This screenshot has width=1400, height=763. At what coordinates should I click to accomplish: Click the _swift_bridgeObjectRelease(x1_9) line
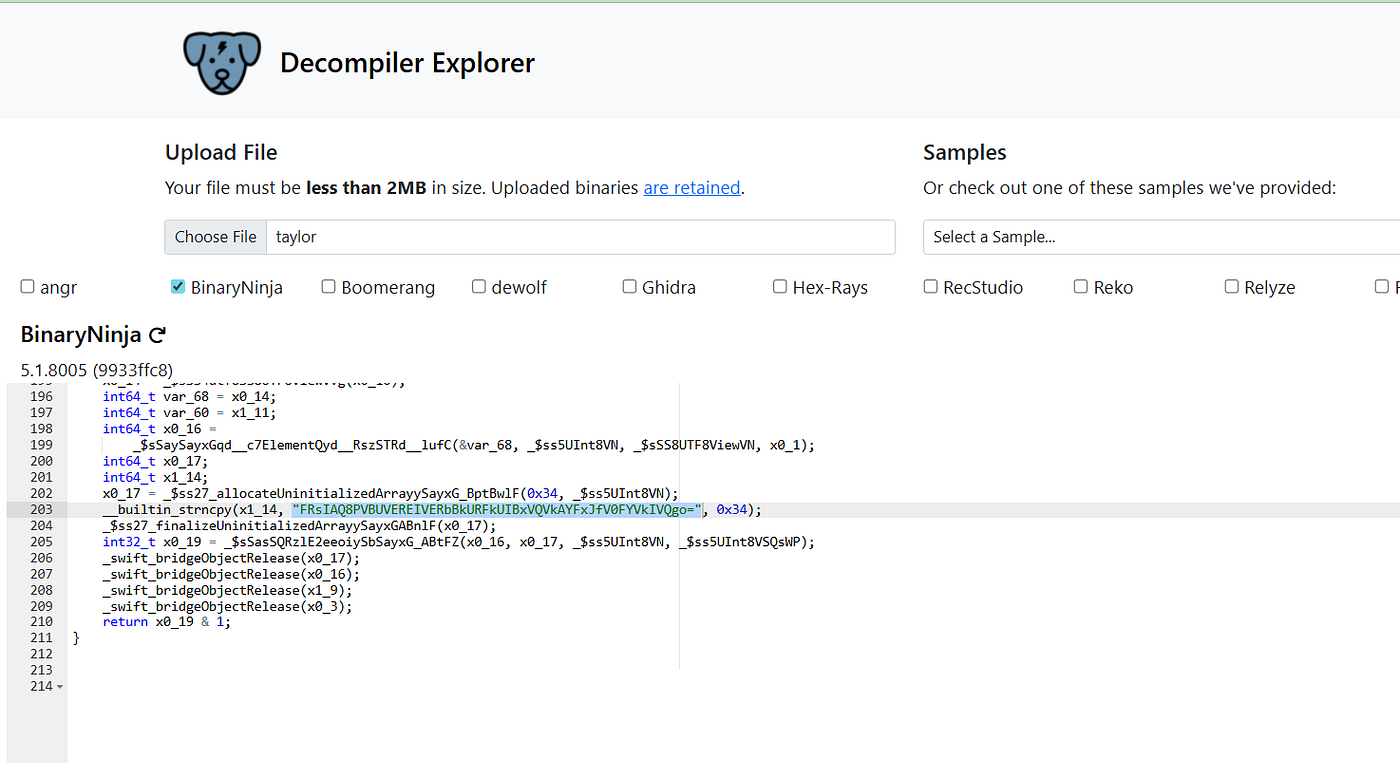point(228,591)
